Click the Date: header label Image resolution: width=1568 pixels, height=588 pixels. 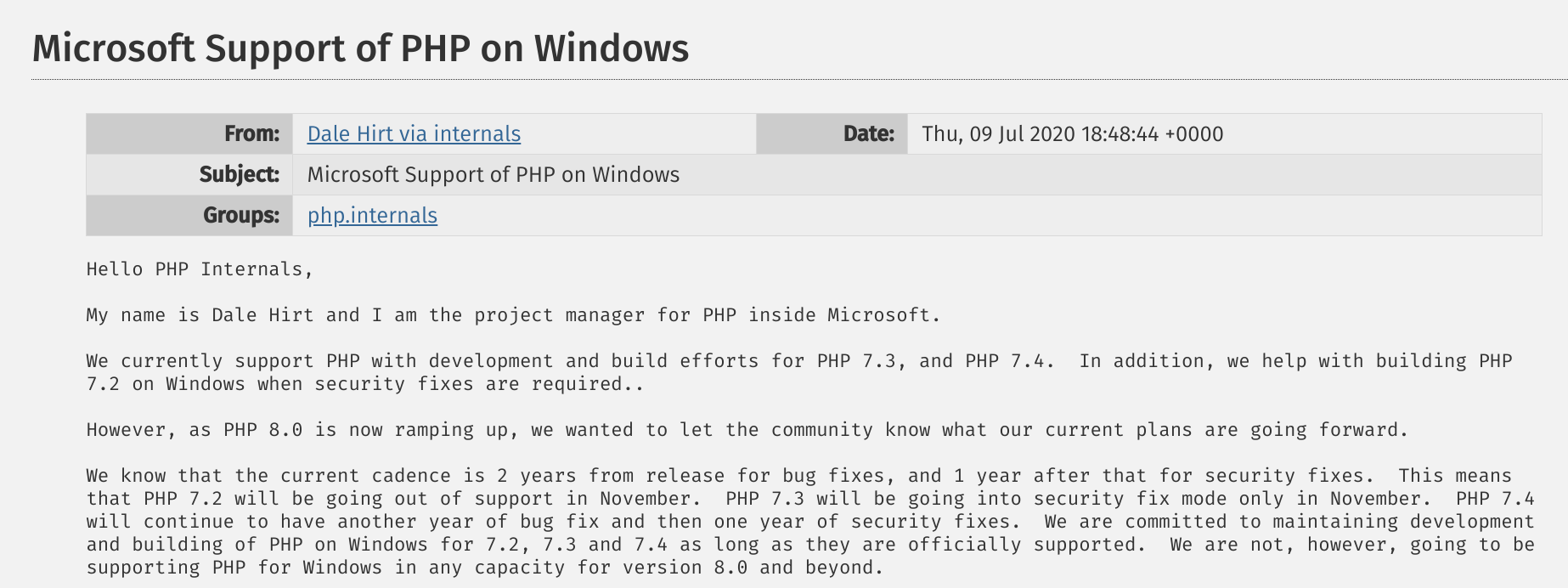pyautogui.click(x=868, y=134)
